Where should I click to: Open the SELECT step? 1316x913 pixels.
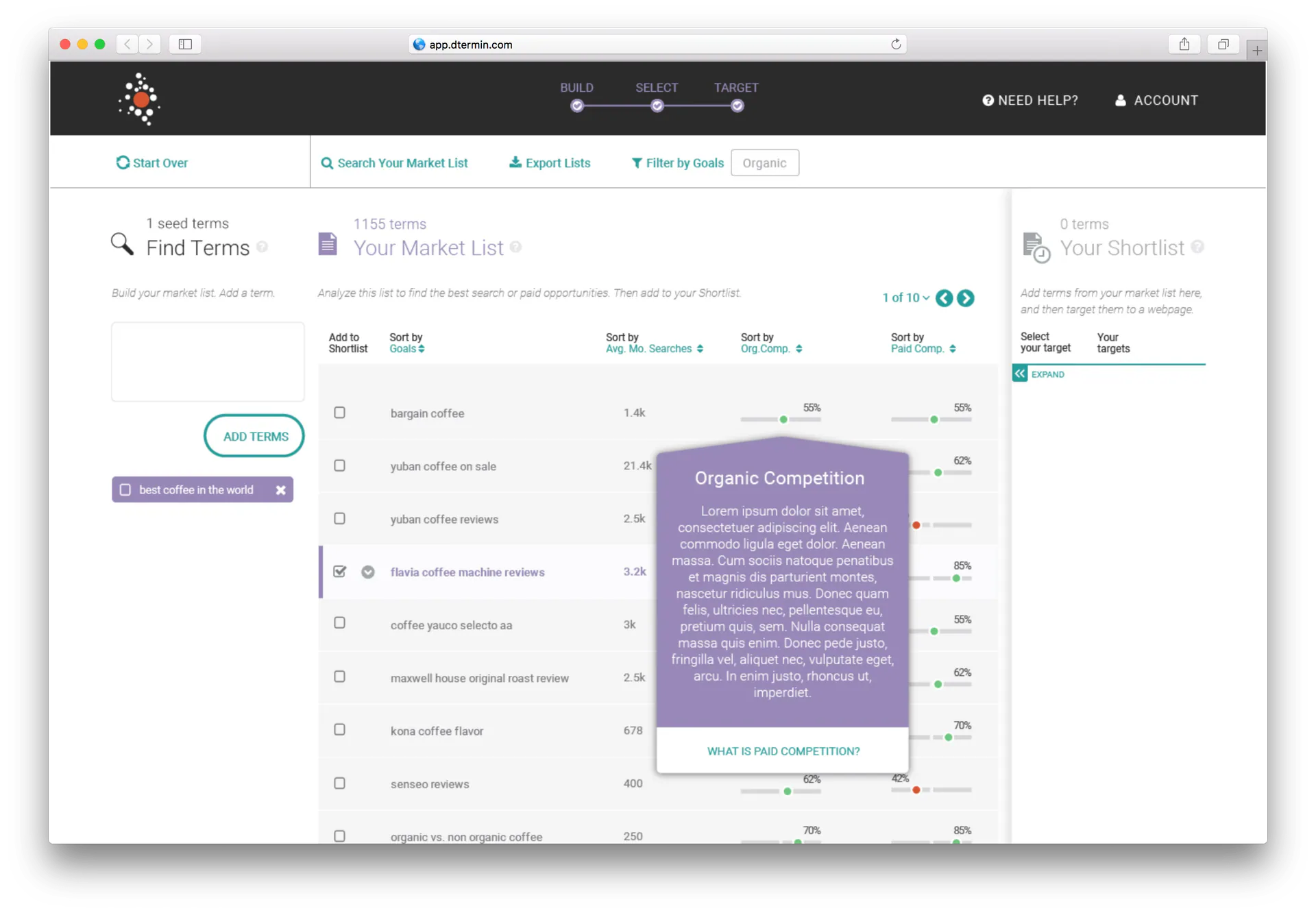pyautogui.click(x=657, y=88)
